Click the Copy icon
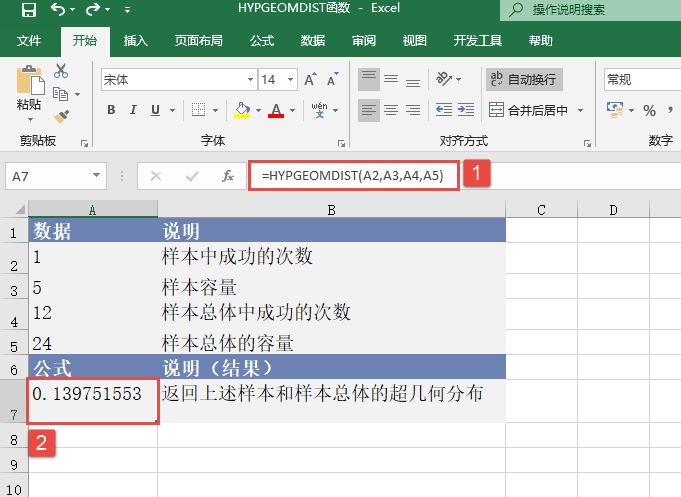Image resolution: width=681 pixels, height=497 pixels. [x=60, y=93]
